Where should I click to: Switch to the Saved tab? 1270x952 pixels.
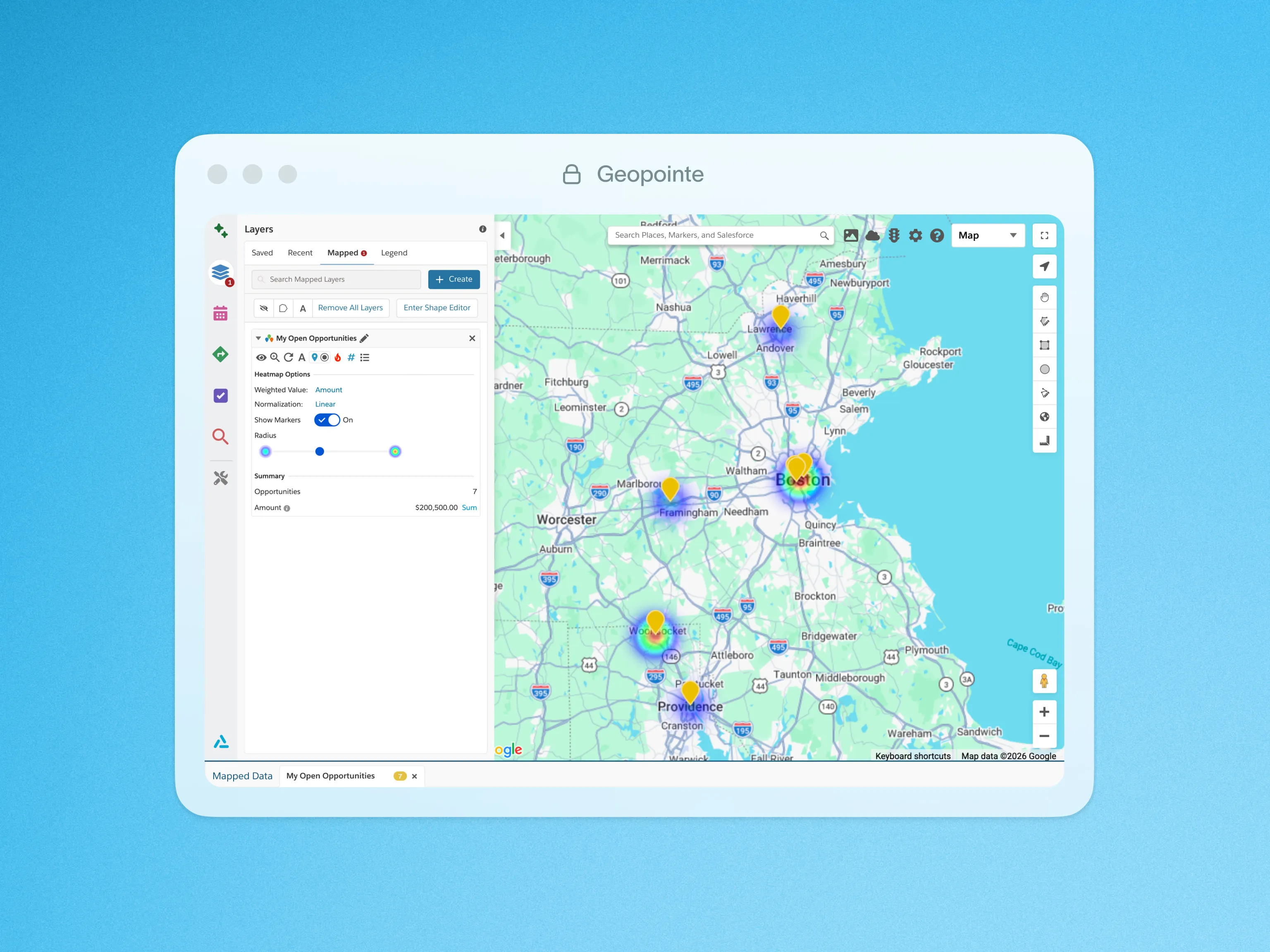[x=262, y=253]
